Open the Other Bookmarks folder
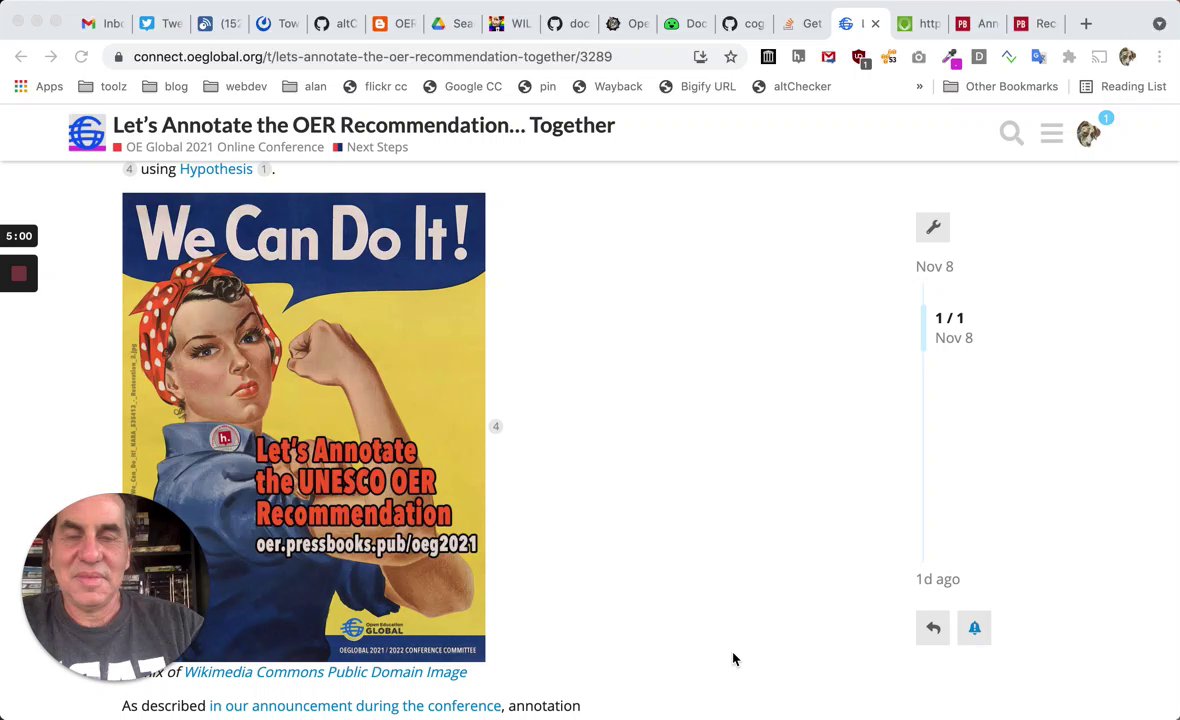This screenshot has height=720, width=1180. tap(1001, 87)
